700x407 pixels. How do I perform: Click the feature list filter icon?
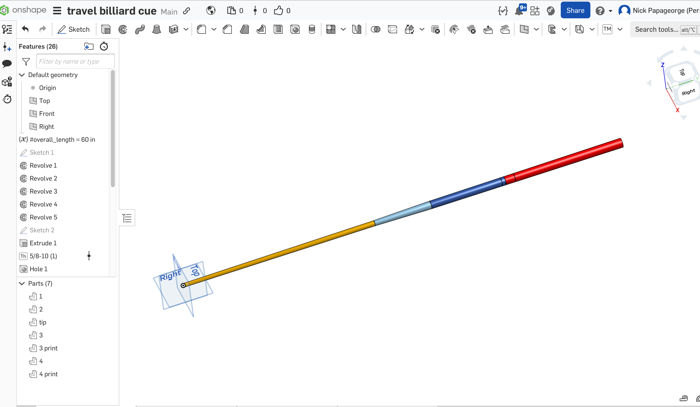tap(26, 62)
